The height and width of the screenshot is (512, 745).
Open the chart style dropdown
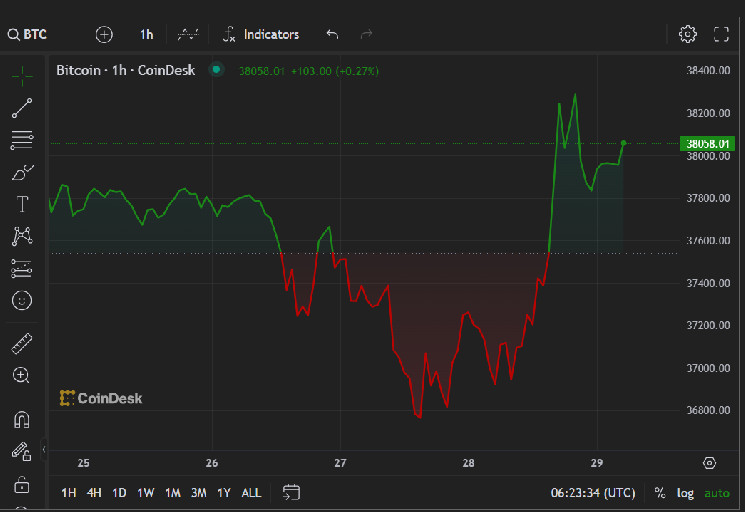coord(188,34)
